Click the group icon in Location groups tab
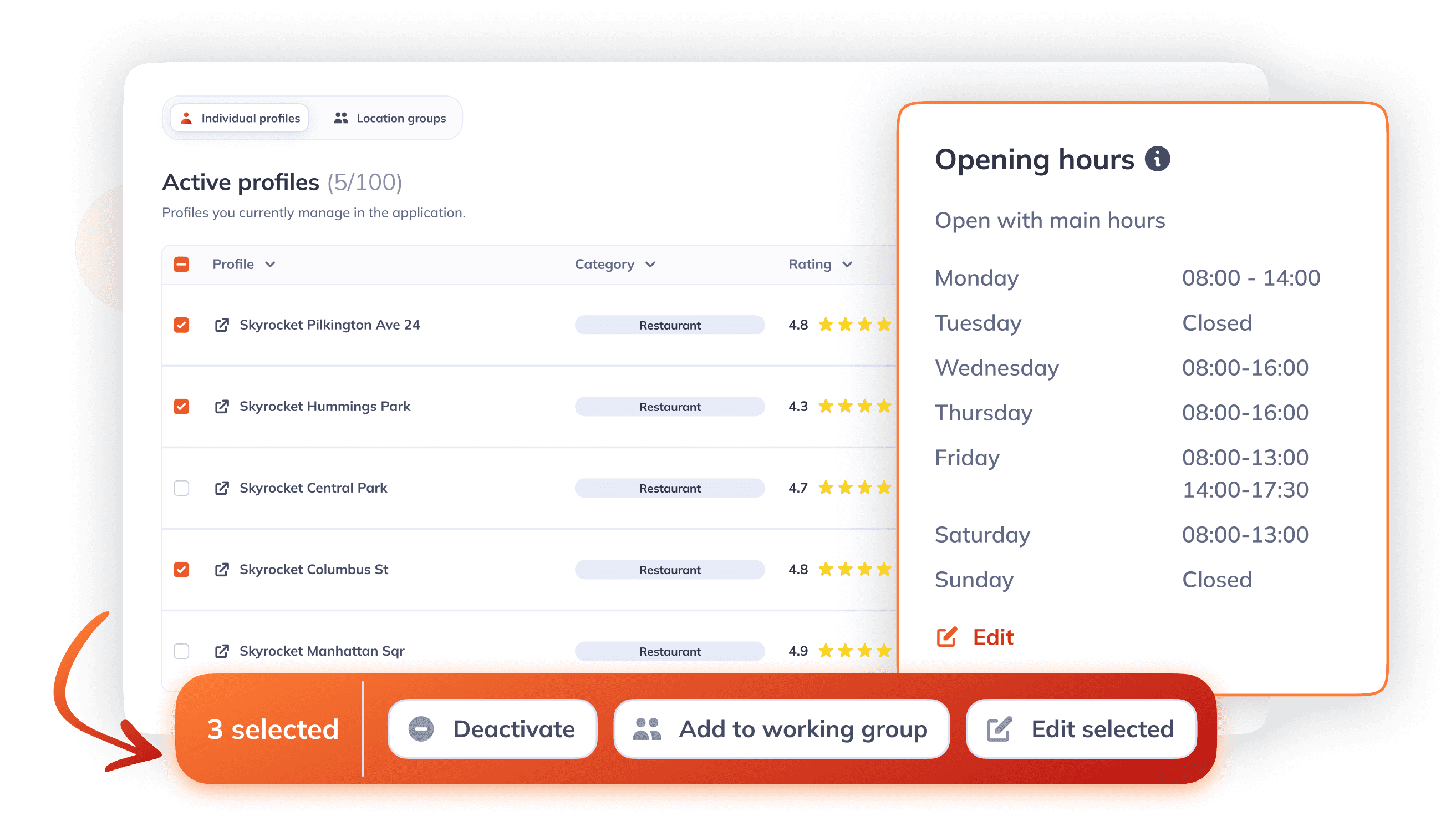This screenshot has height=816, width=1456. tap(341, 118)
